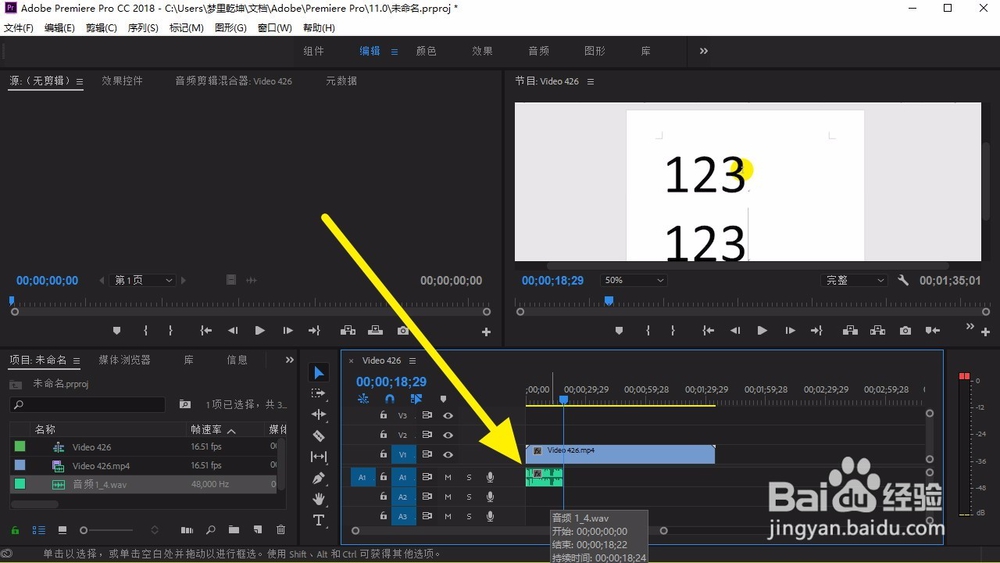Select Video 426.mp4 clip on timeline
This screenshot has height=563, width=1000.
(x=621, y=455)
